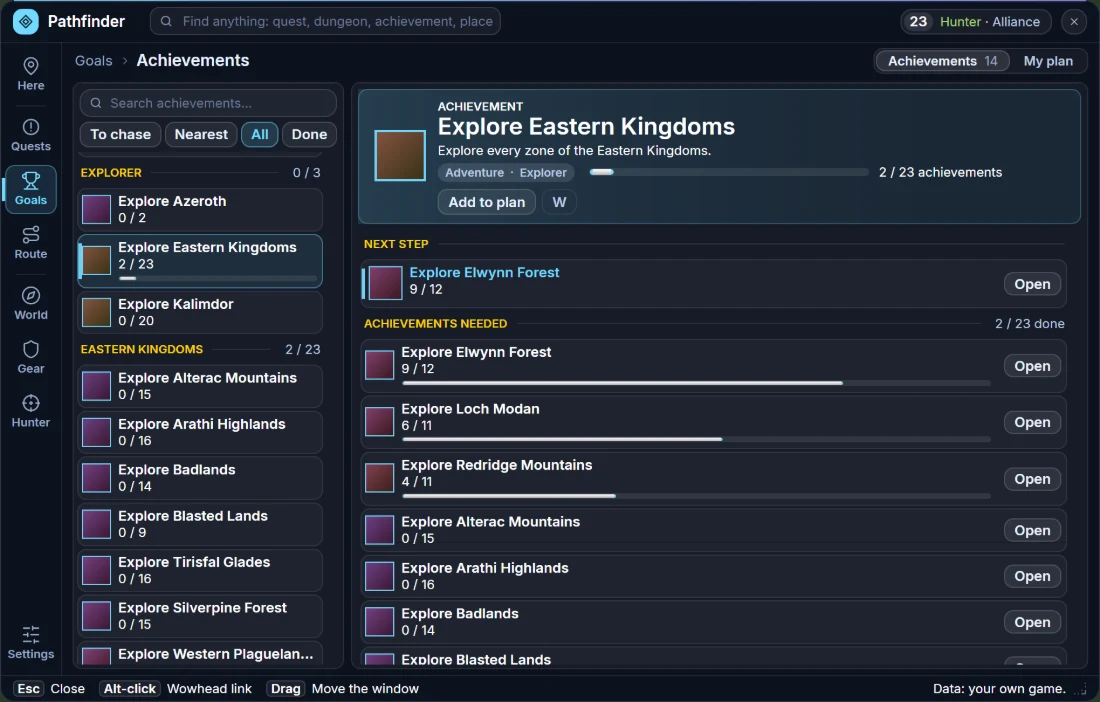Open the Next Step Explore Elwynn Forest

tap(1032, 284)
